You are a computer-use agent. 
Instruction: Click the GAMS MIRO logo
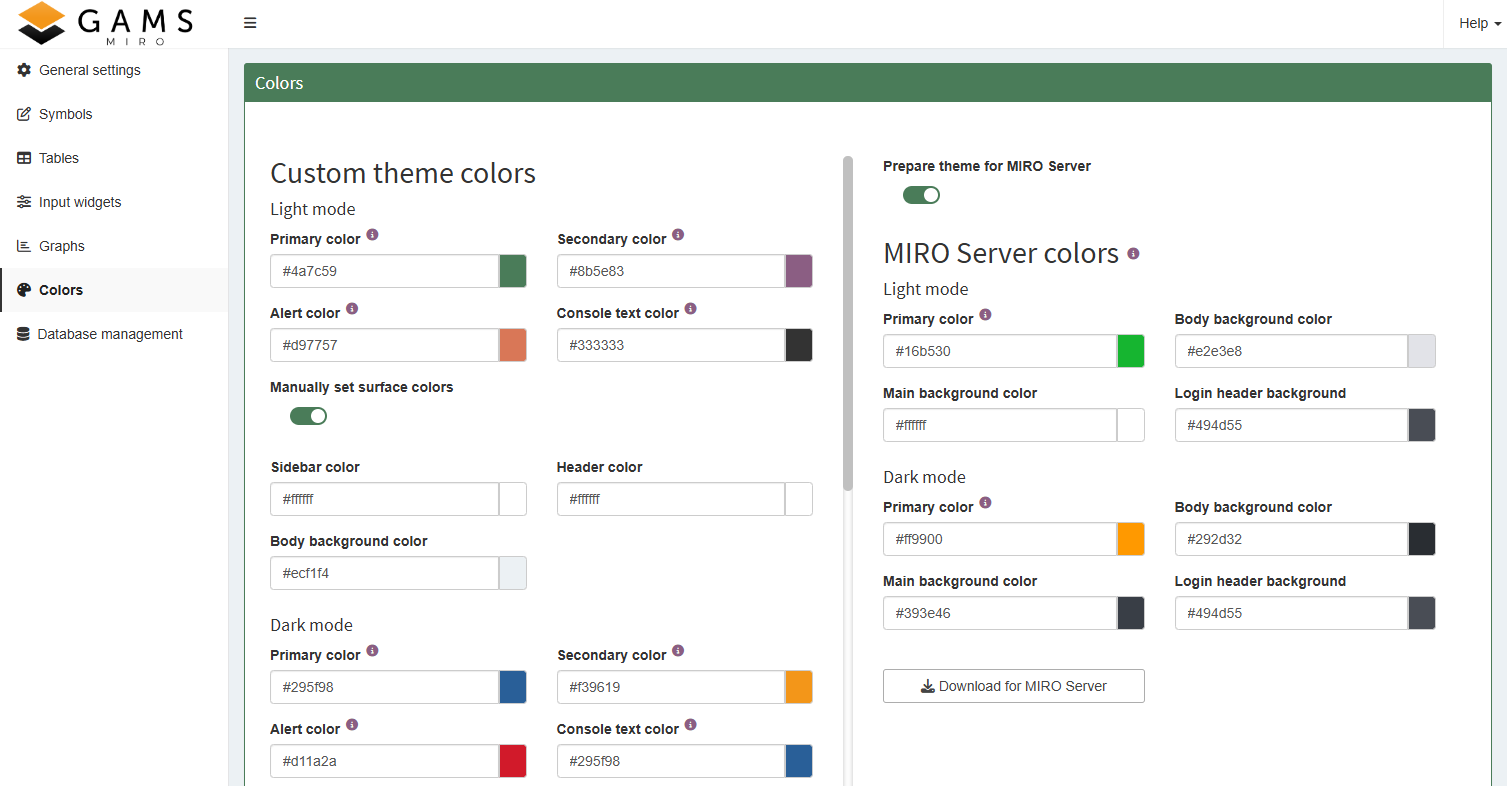[x=105, y=23]
